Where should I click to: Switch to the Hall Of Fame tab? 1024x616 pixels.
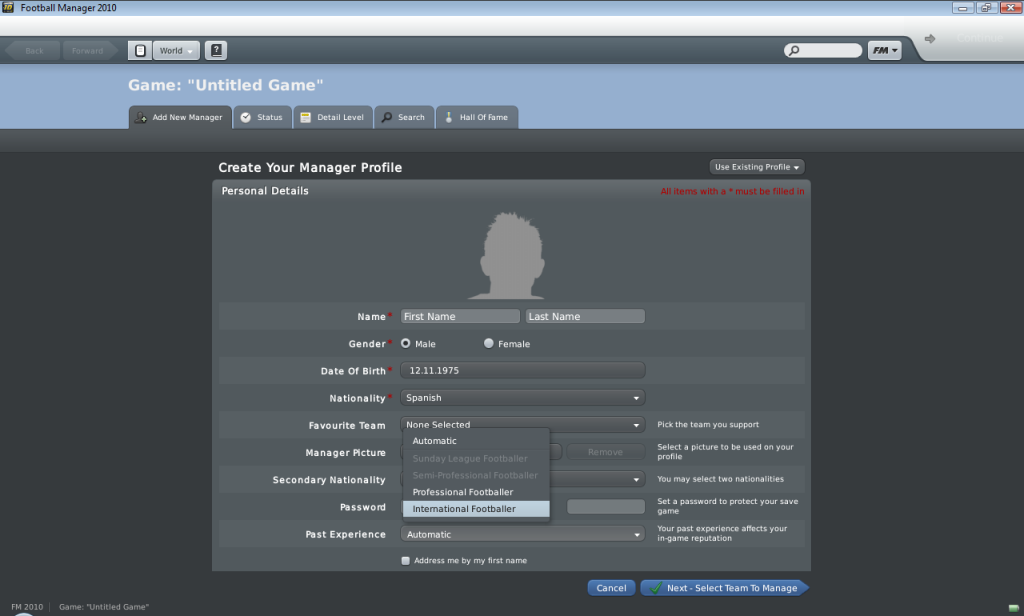(x=477, y=118)
